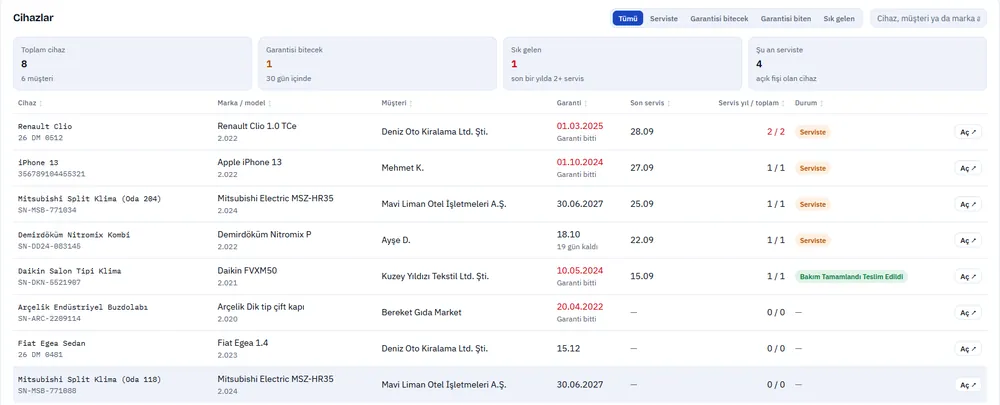The height and width of the screenshot is (405, 1000).
Task: Click serial SN-ARC-2209114
Action: point(49,318)
